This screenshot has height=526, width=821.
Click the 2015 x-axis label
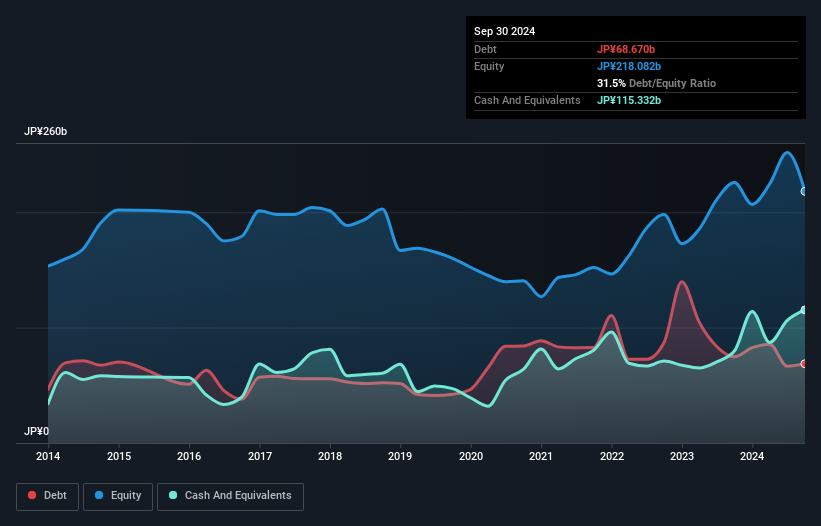click(119, 456)
